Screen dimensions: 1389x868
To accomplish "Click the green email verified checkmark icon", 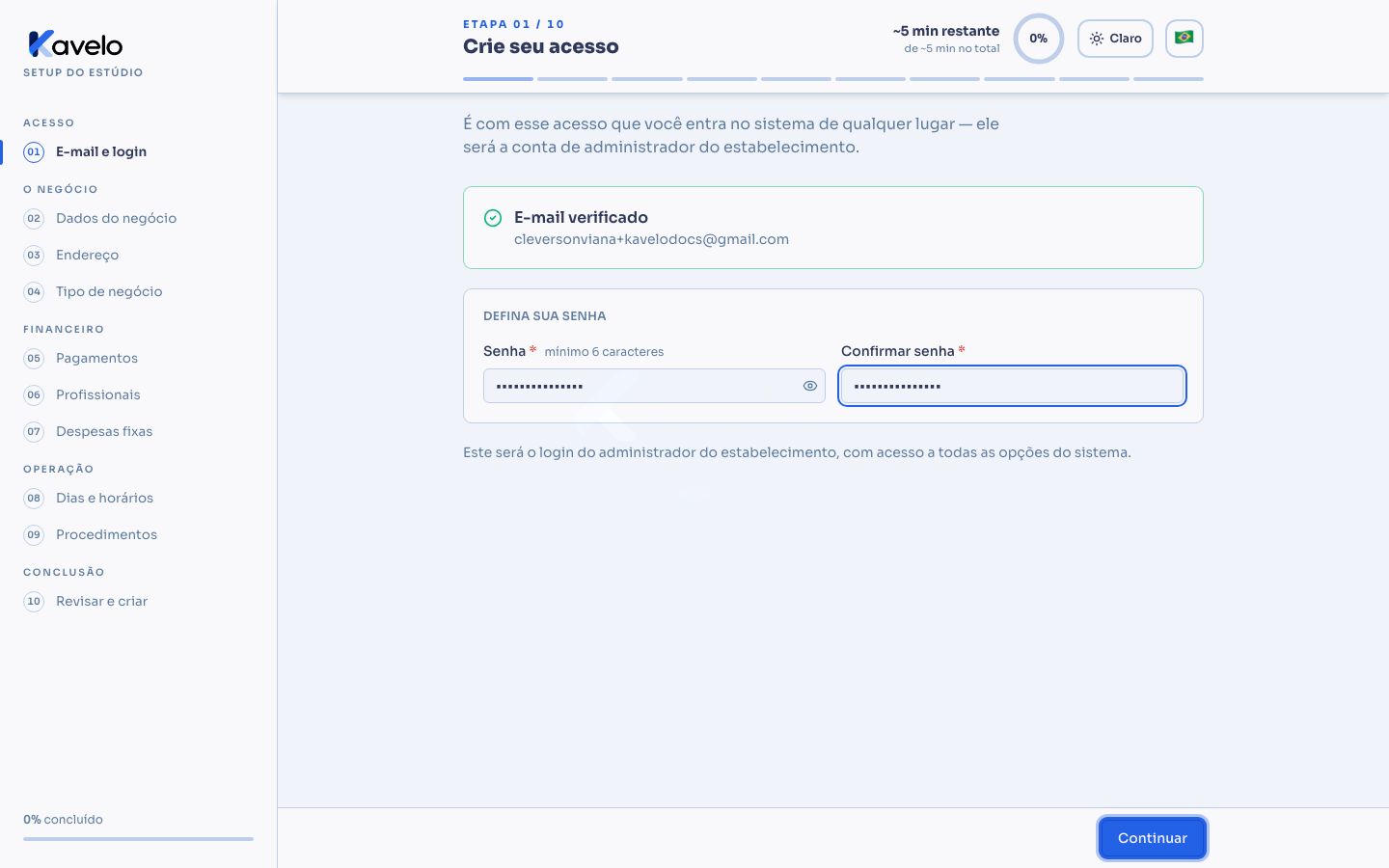I will tap(493, 218).
